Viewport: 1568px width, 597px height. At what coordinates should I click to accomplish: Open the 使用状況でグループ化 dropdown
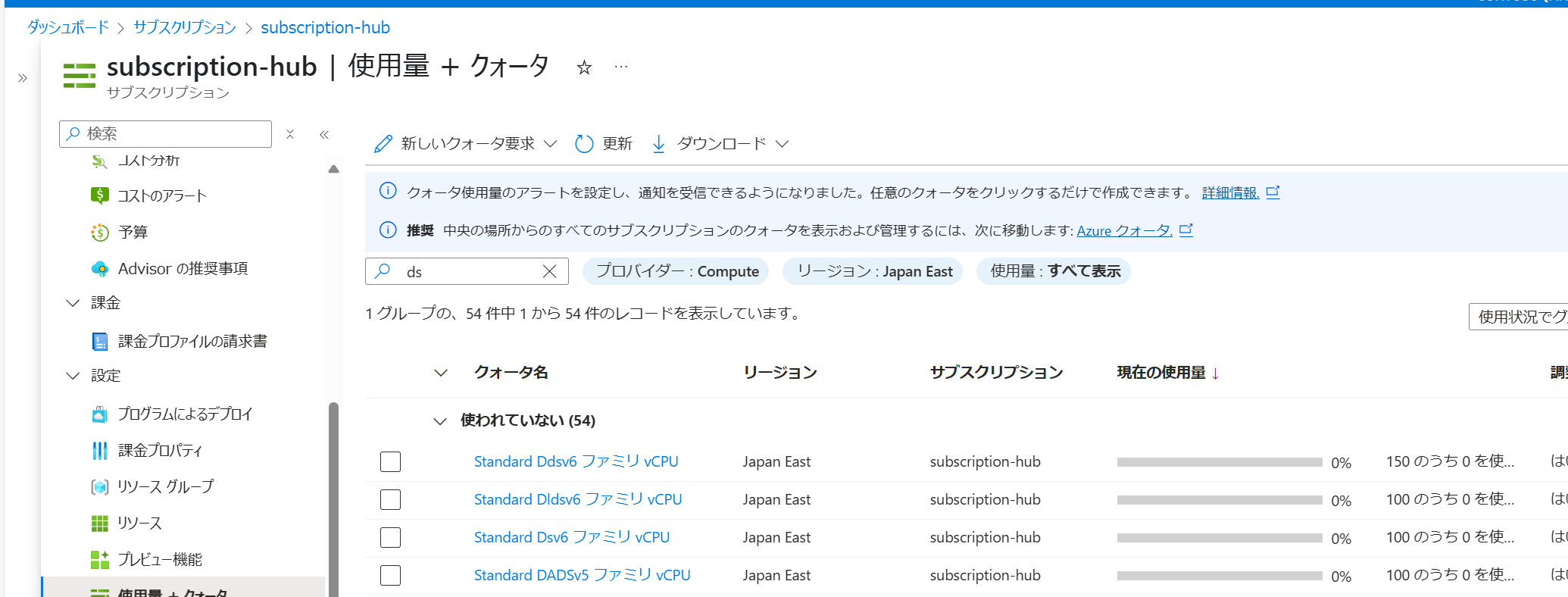[1518, 317]
